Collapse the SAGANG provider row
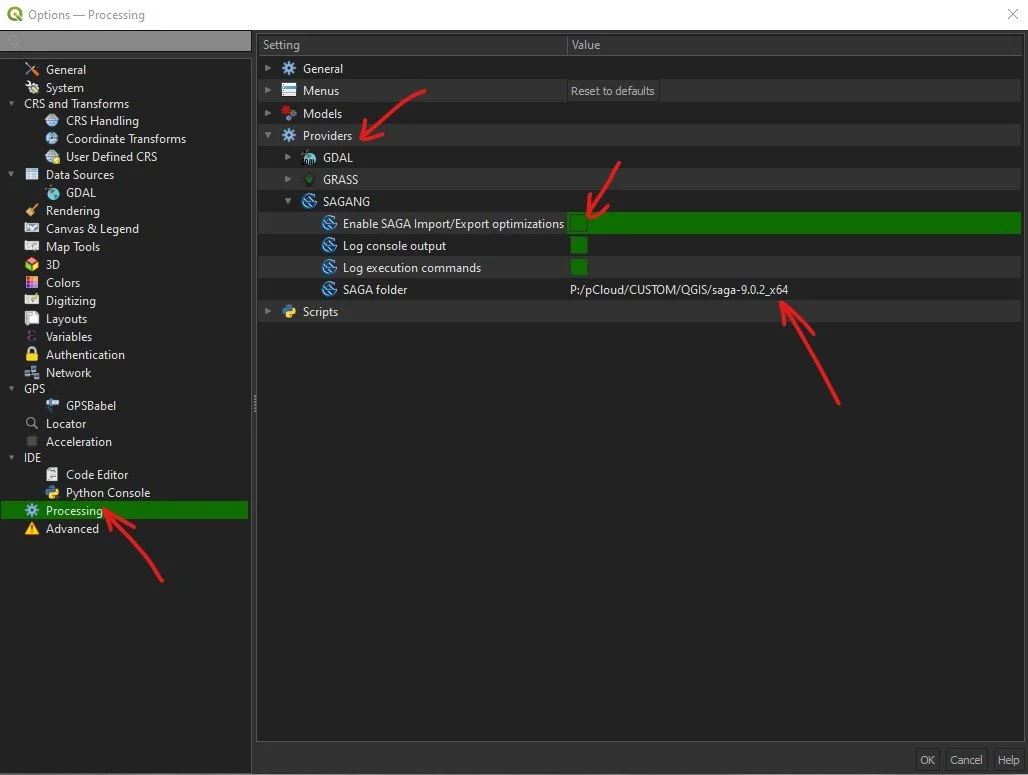1028x775 pixels. [288, 201]
